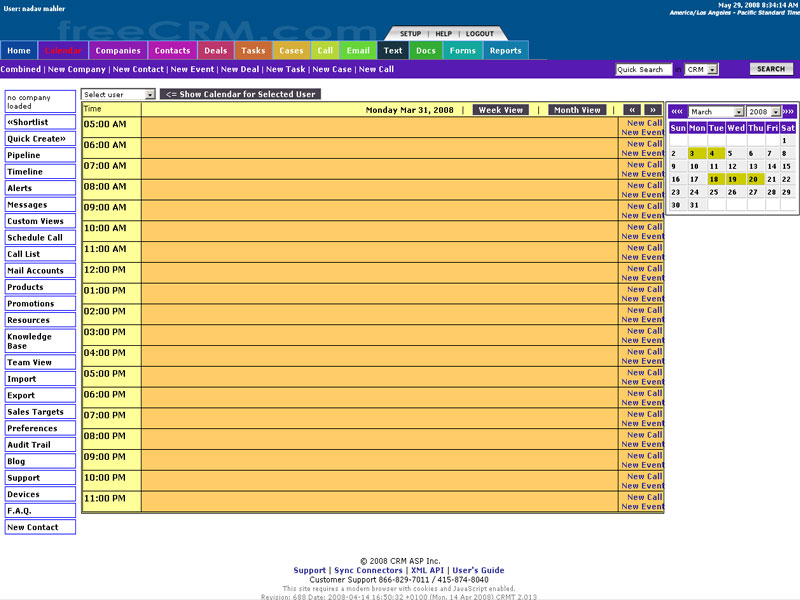Click New Event for 09:00 AM
The image size is (800, 600).
coord(643,216)
